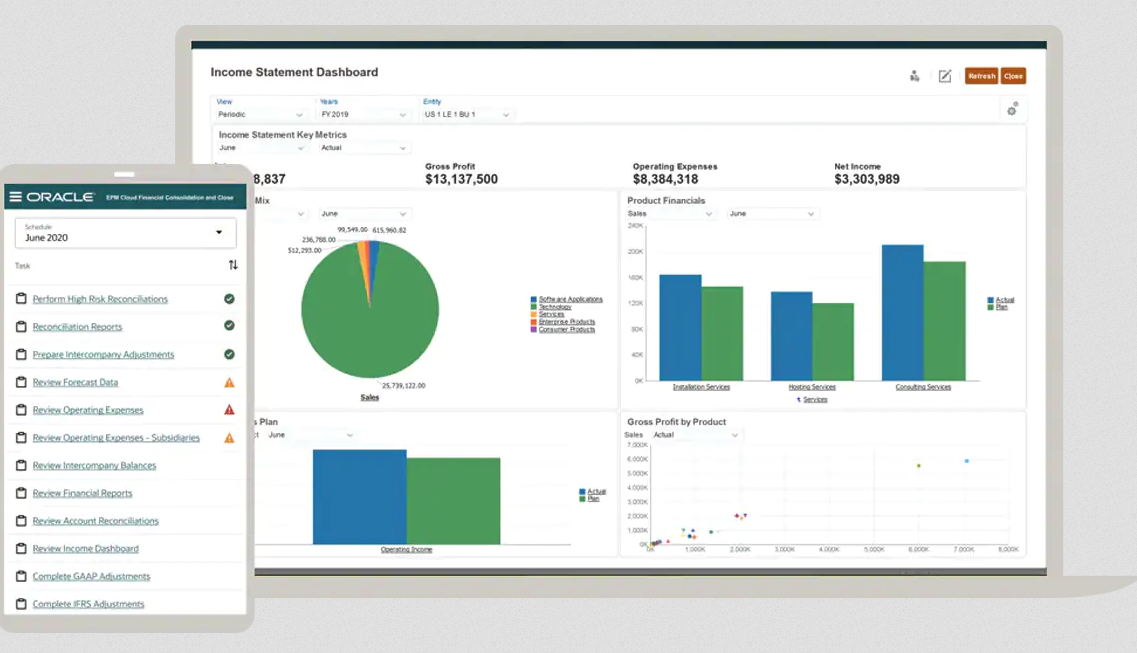Open the Review Financial Reports task link

click(82, 493)
